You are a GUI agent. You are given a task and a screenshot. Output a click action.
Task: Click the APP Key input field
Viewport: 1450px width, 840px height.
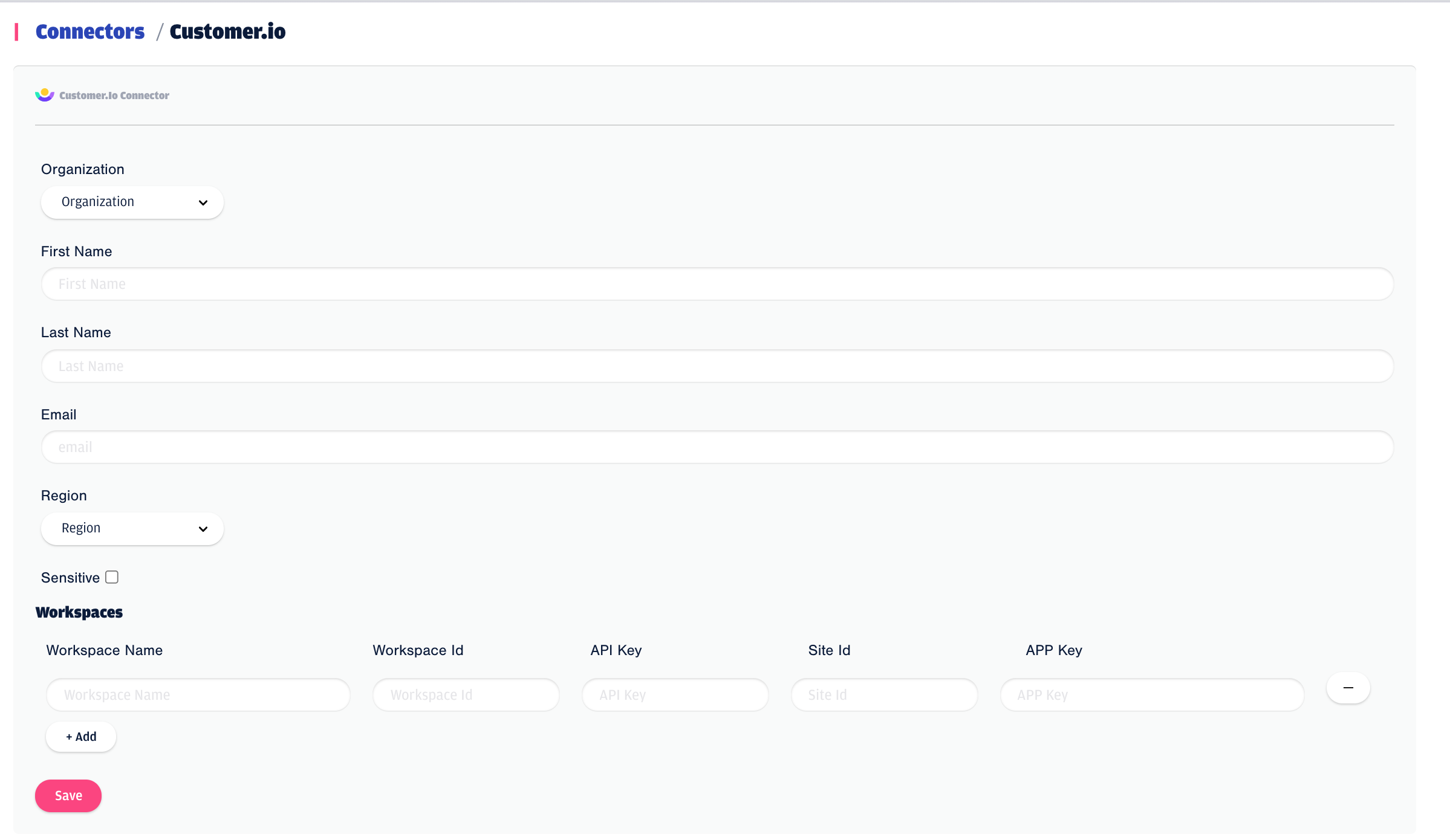[x=1153, y=695]
